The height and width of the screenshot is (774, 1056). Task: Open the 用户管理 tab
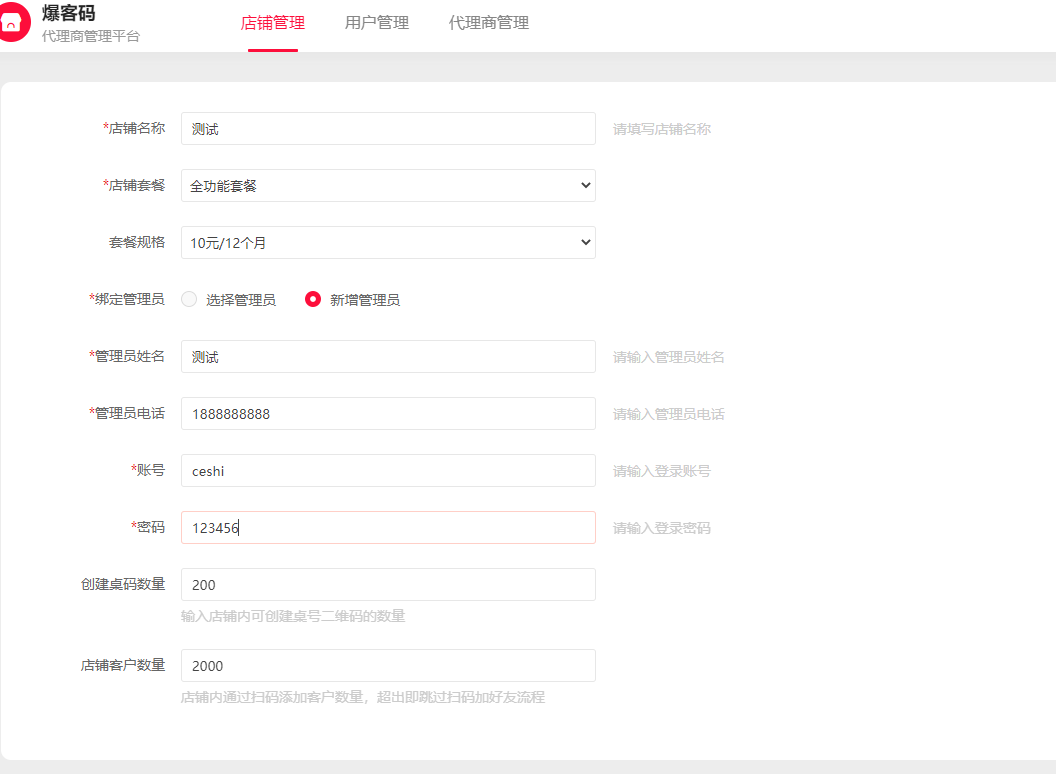pyautogui.click(x=377, y=23)
